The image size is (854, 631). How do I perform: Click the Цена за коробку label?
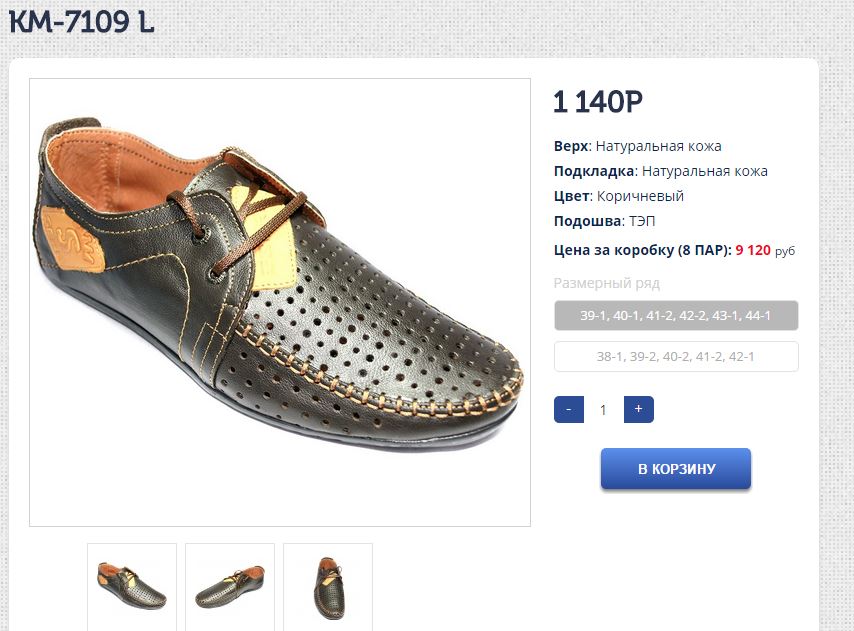[x=642, y=250]
